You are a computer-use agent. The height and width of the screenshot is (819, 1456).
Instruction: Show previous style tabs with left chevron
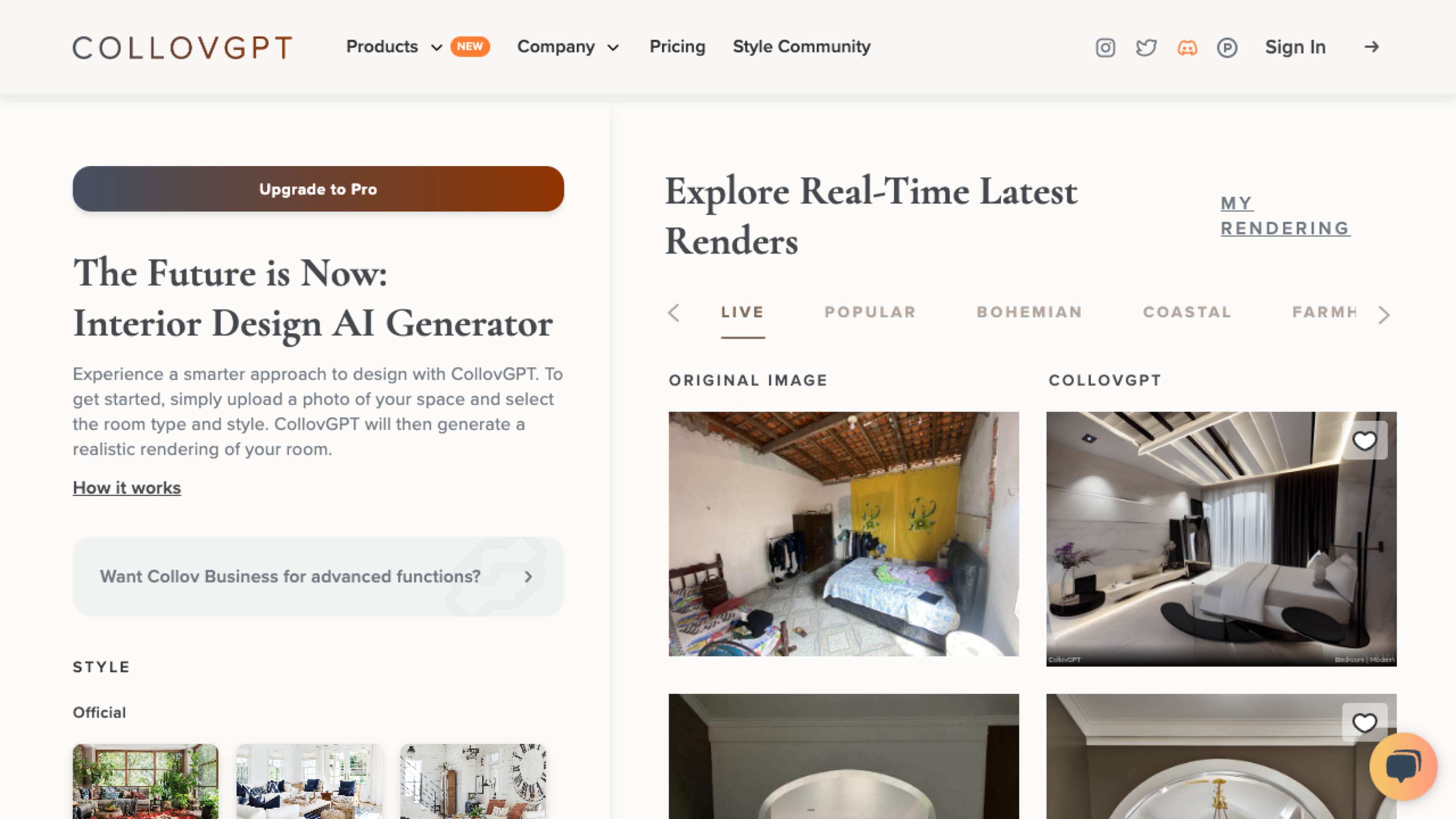(674, 312)
